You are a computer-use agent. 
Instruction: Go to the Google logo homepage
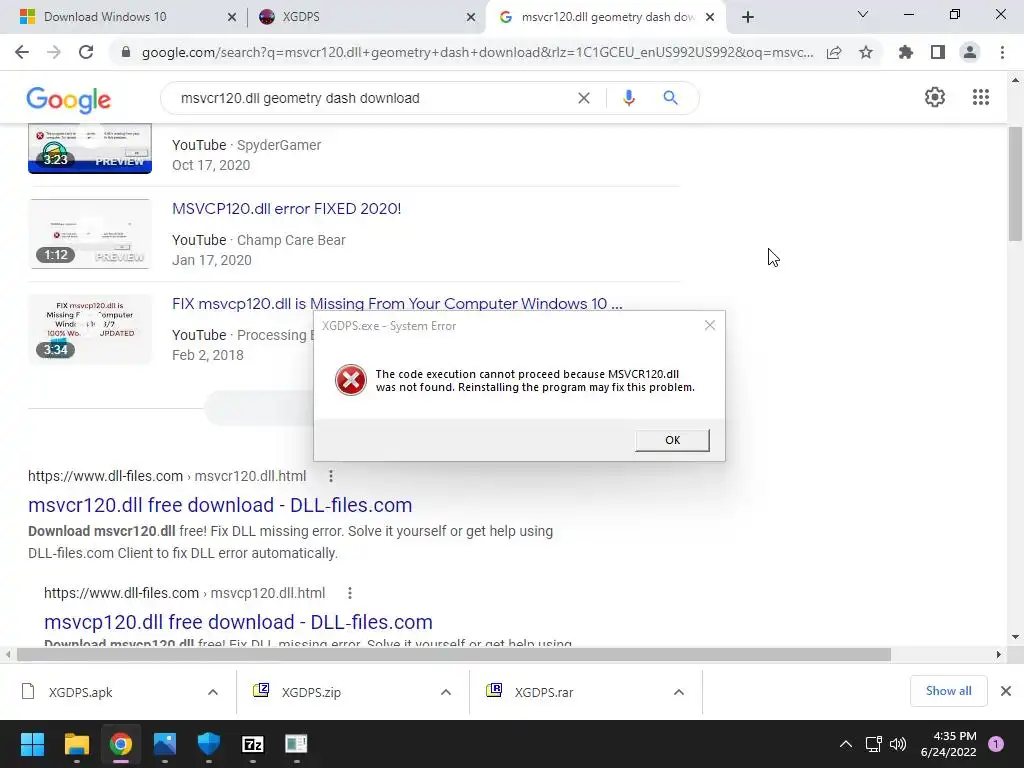coord(69,99)
